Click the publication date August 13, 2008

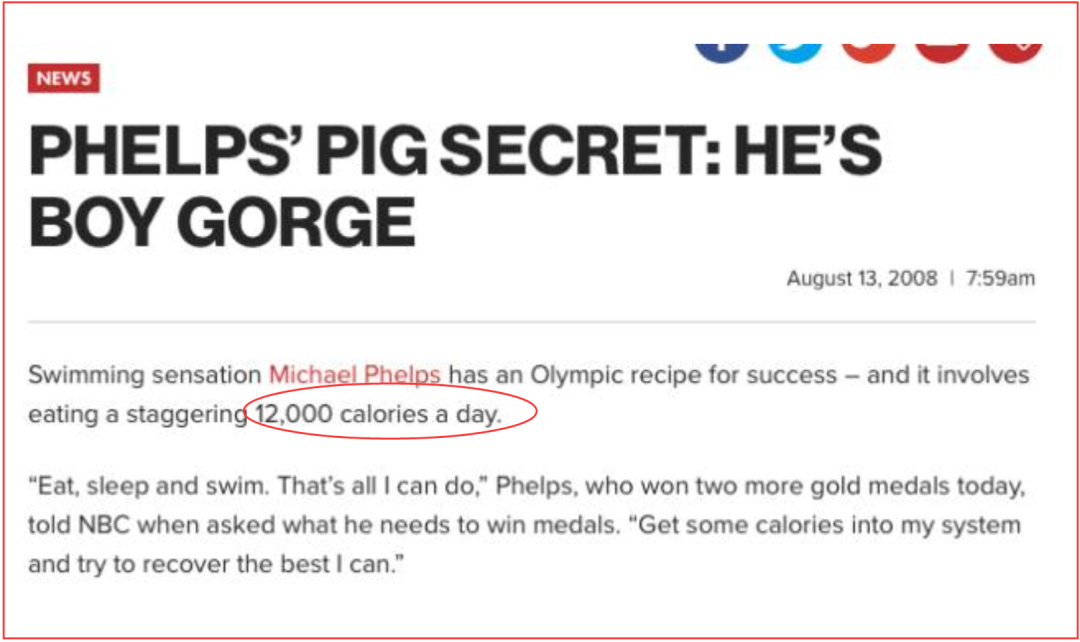click(861, 279)
